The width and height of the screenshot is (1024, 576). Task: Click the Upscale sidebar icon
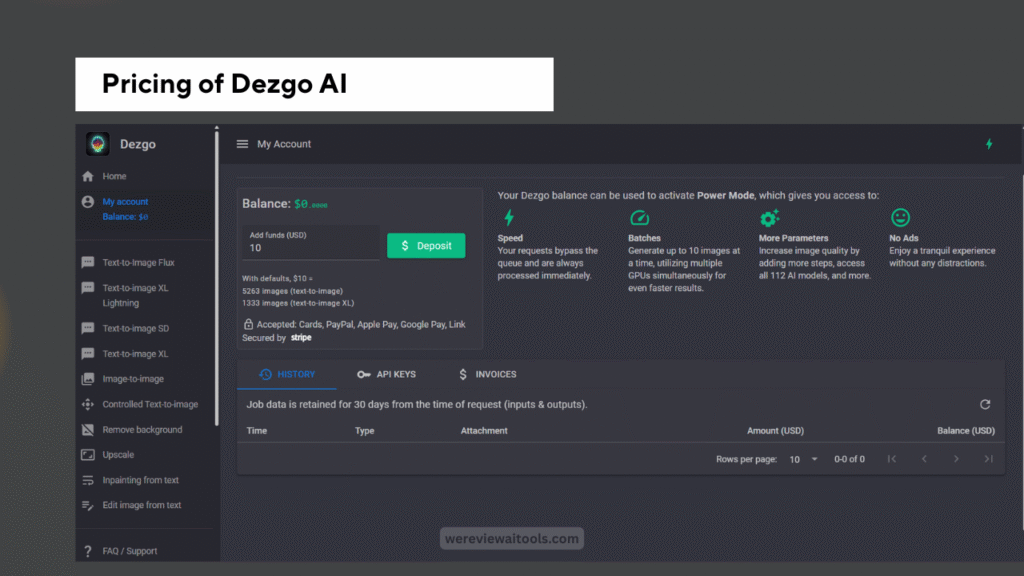tap(88, 455)
